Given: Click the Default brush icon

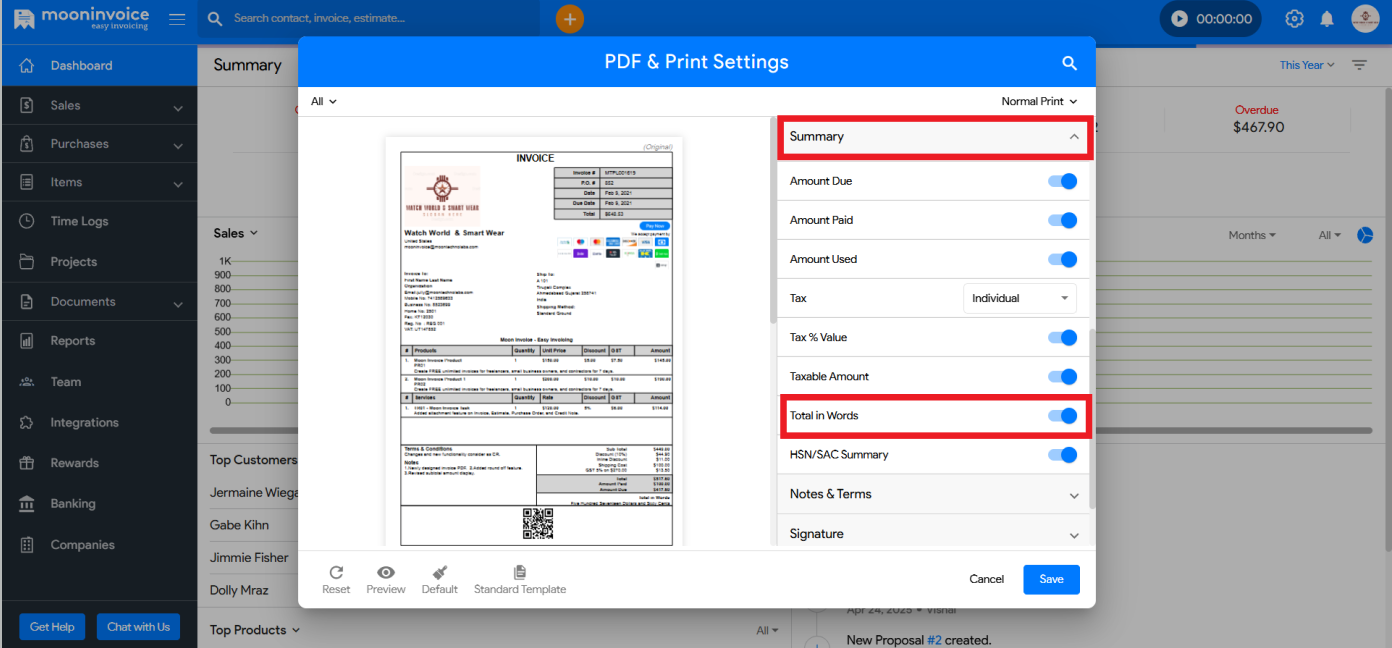Looking at the screenshot, I should click(x=439, y=572).
